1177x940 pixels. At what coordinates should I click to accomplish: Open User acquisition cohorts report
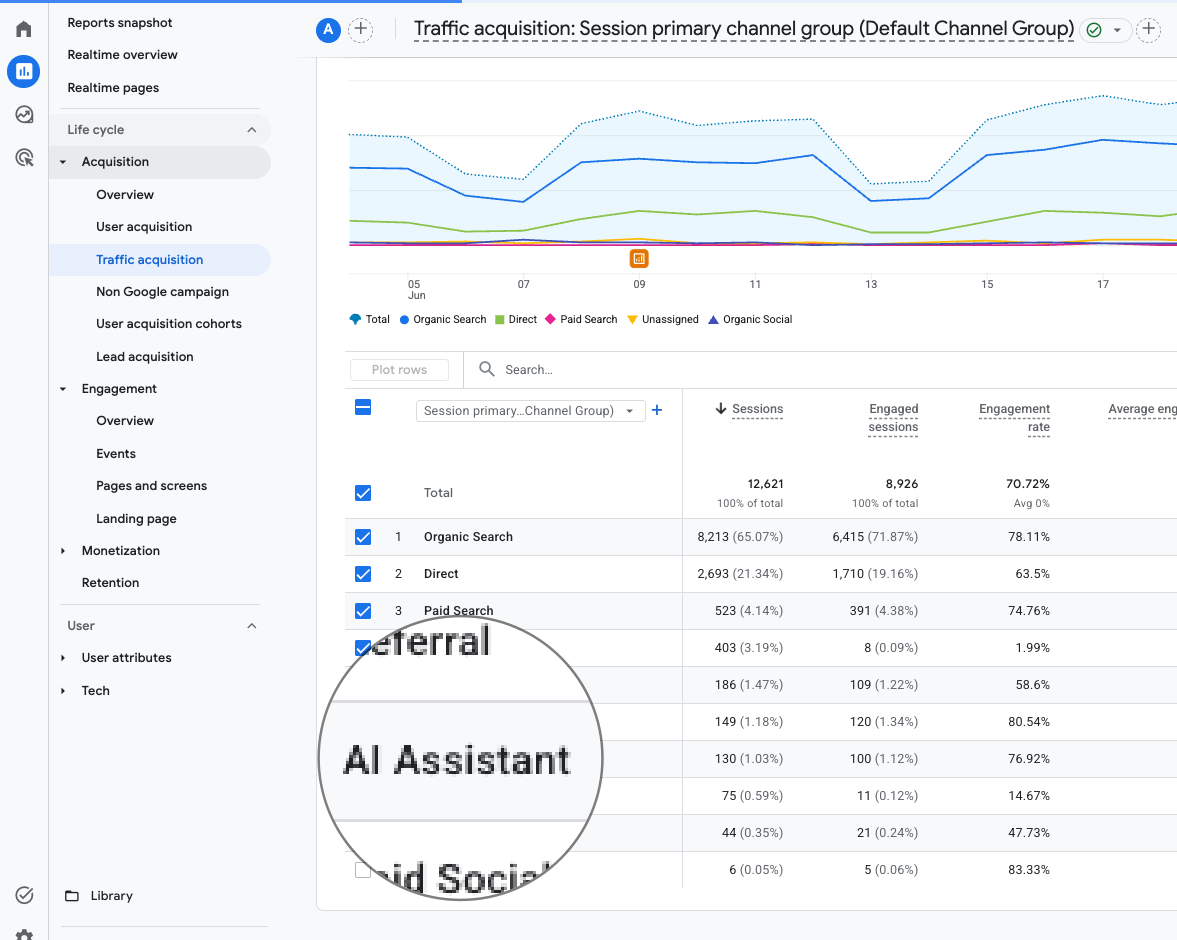tap(169, 324)
